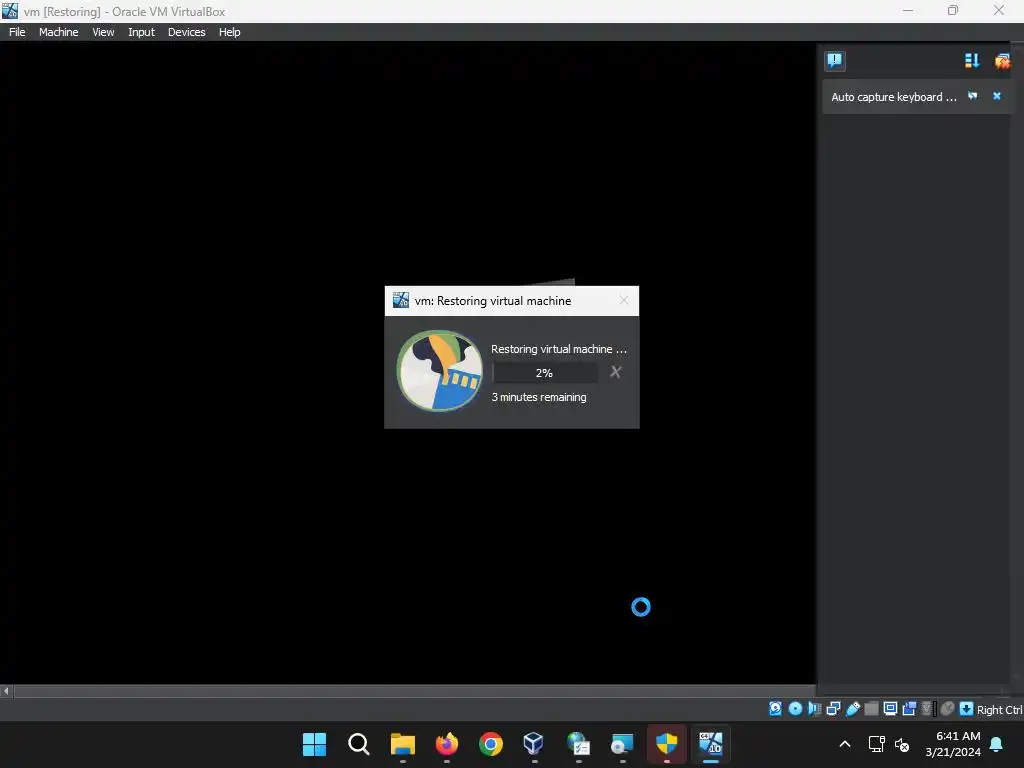The height and width of the screenshot is (768, 1024).
Task: Click the hard disk activity status icon
Action: coord(775,709)
